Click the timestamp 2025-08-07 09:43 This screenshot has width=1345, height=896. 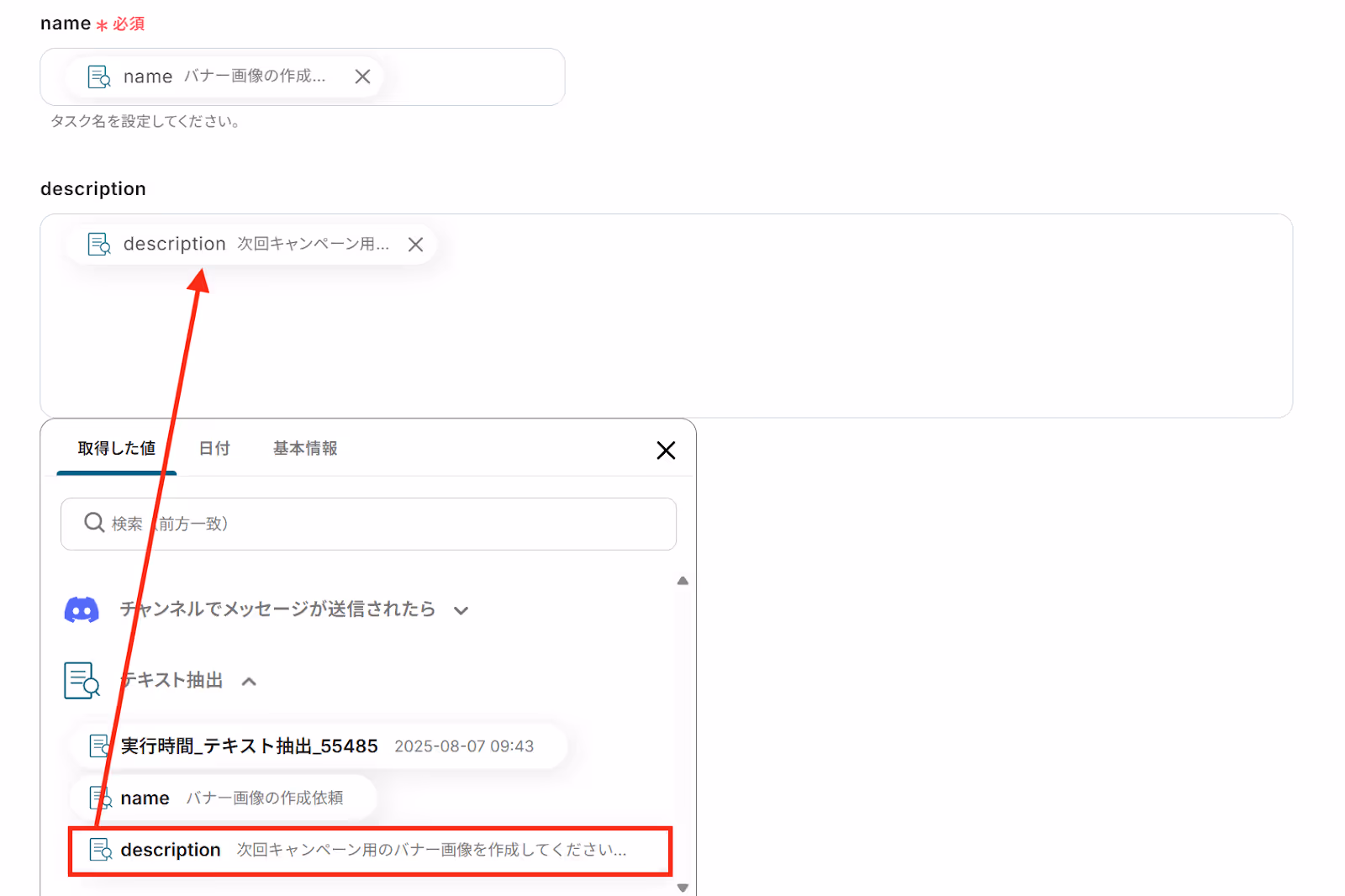(x=464, y=746)
